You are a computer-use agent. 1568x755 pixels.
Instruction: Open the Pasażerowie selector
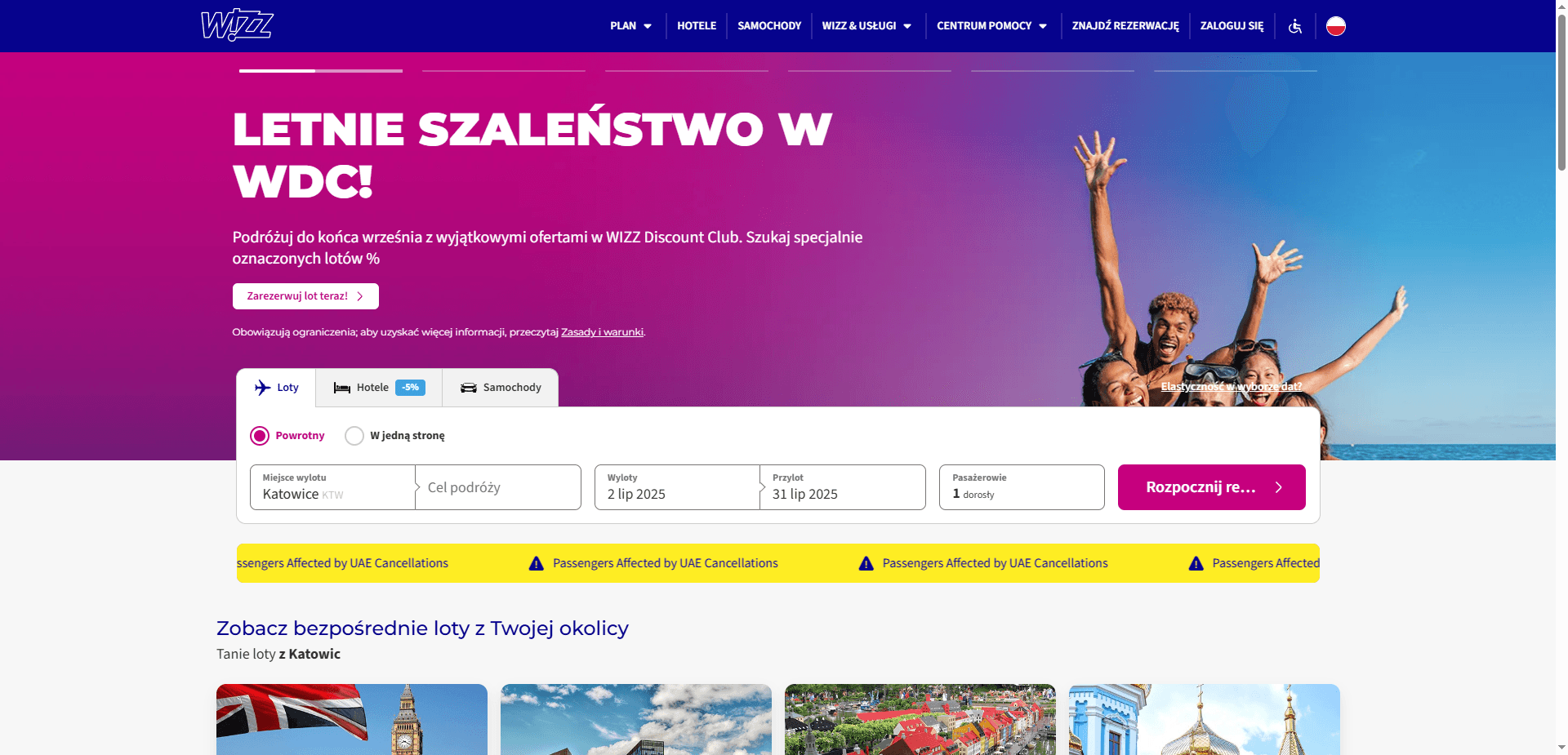pyautogui.click(x=1022, y=487)
